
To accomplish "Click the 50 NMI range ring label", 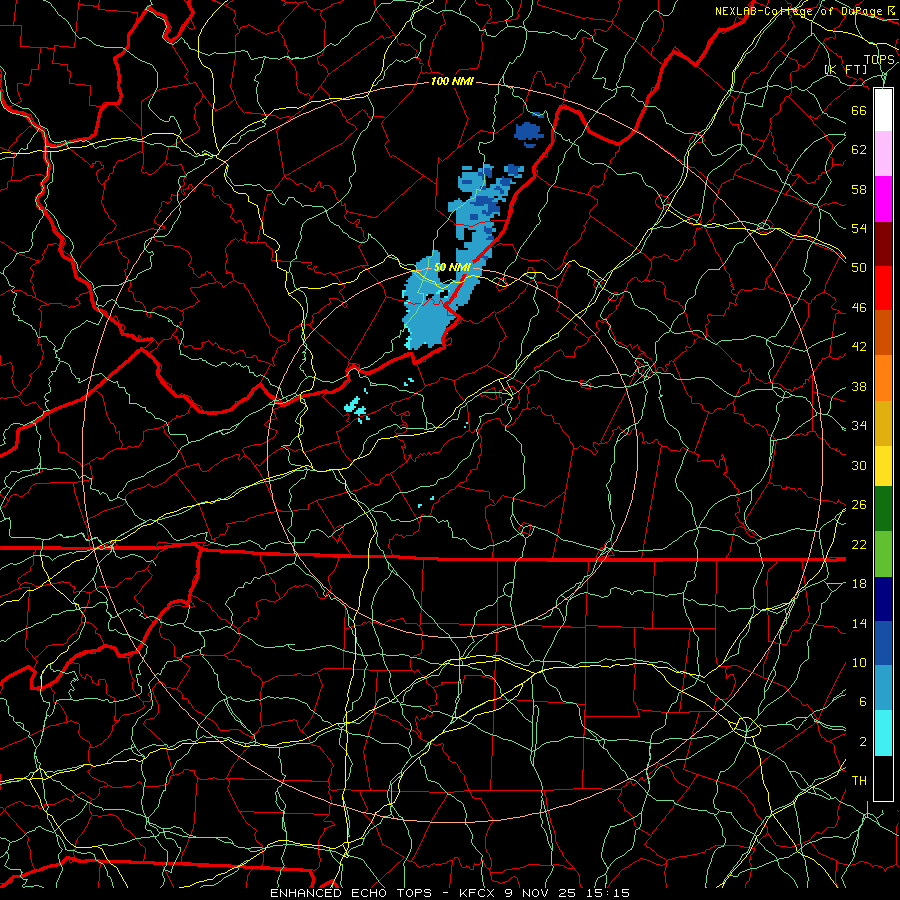I will click(452, 267).
